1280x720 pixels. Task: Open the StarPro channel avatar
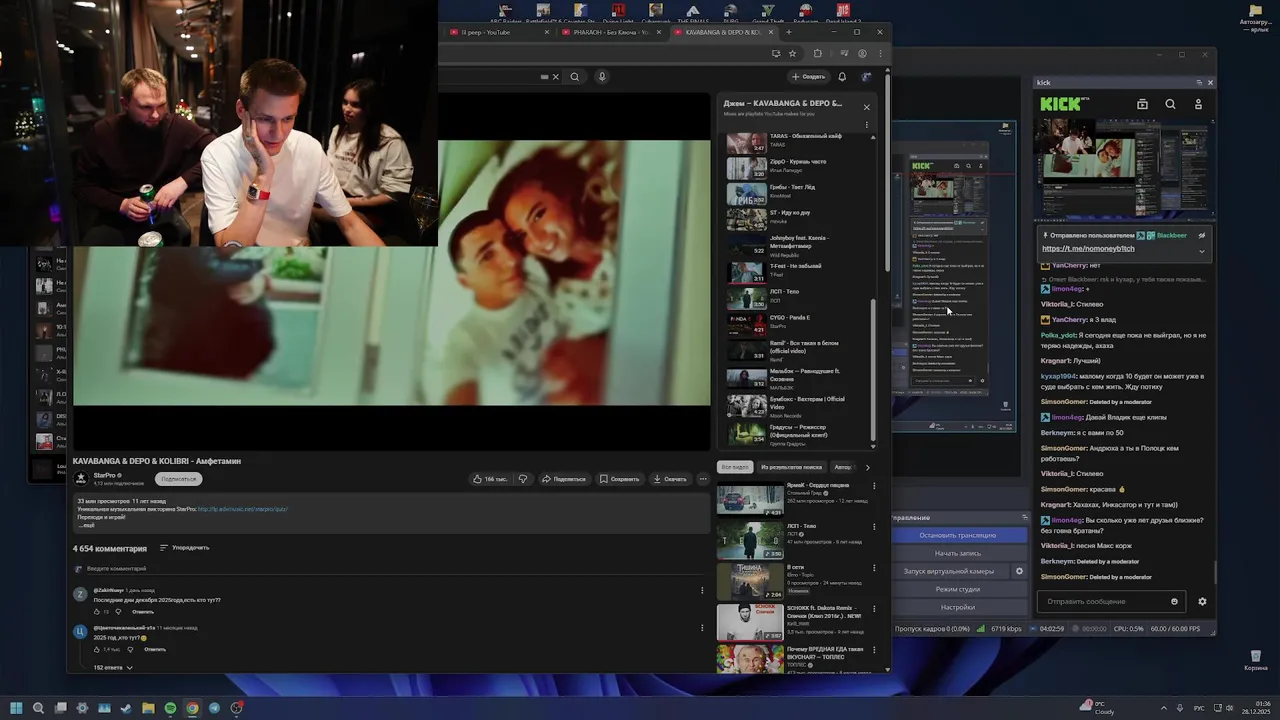[82, 479]
